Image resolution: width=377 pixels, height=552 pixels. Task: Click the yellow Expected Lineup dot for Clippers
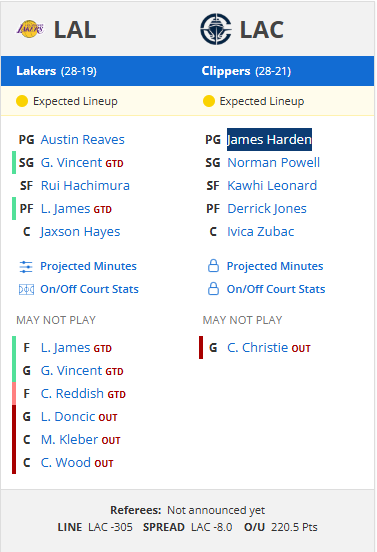209,101
